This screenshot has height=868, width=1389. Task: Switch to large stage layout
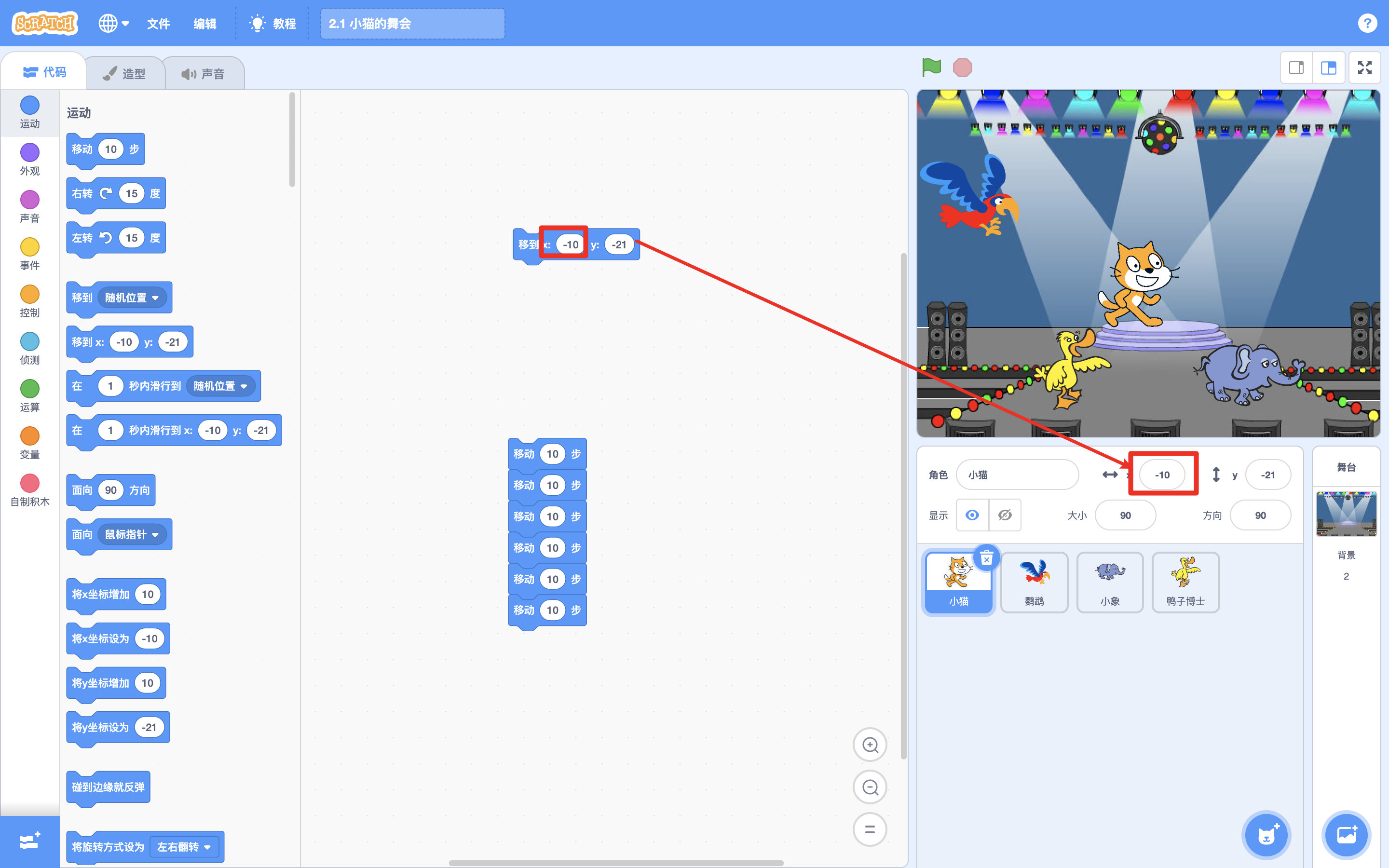click(1329, 68)
